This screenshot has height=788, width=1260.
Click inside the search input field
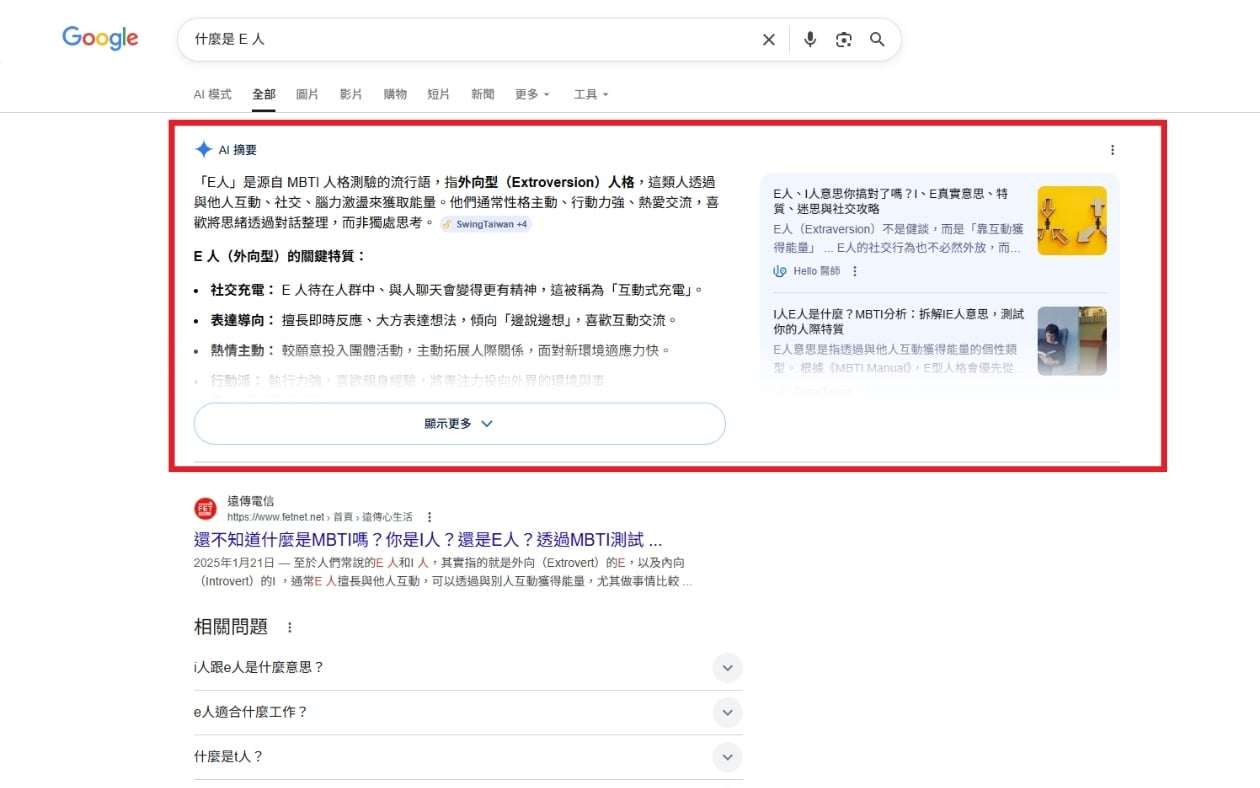[x=400, y=39]
